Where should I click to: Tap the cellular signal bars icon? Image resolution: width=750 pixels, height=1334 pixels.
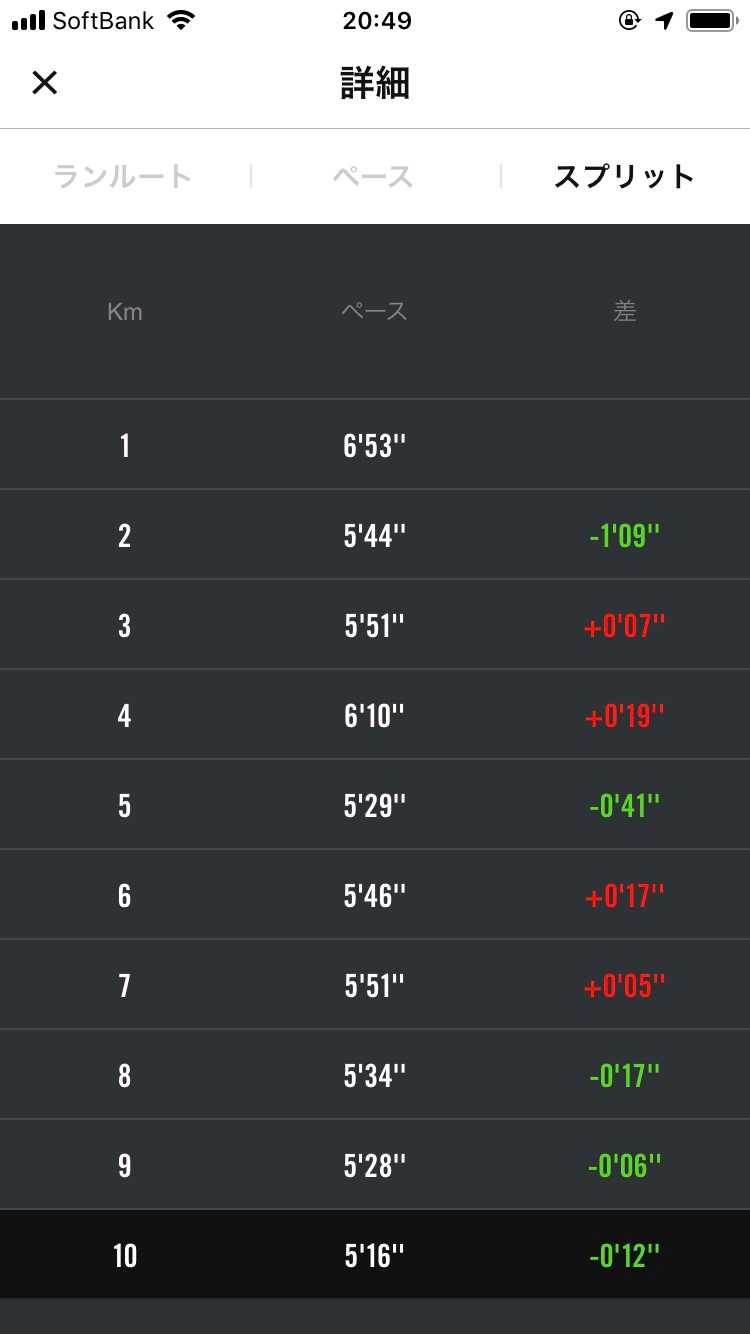point(28,20)
